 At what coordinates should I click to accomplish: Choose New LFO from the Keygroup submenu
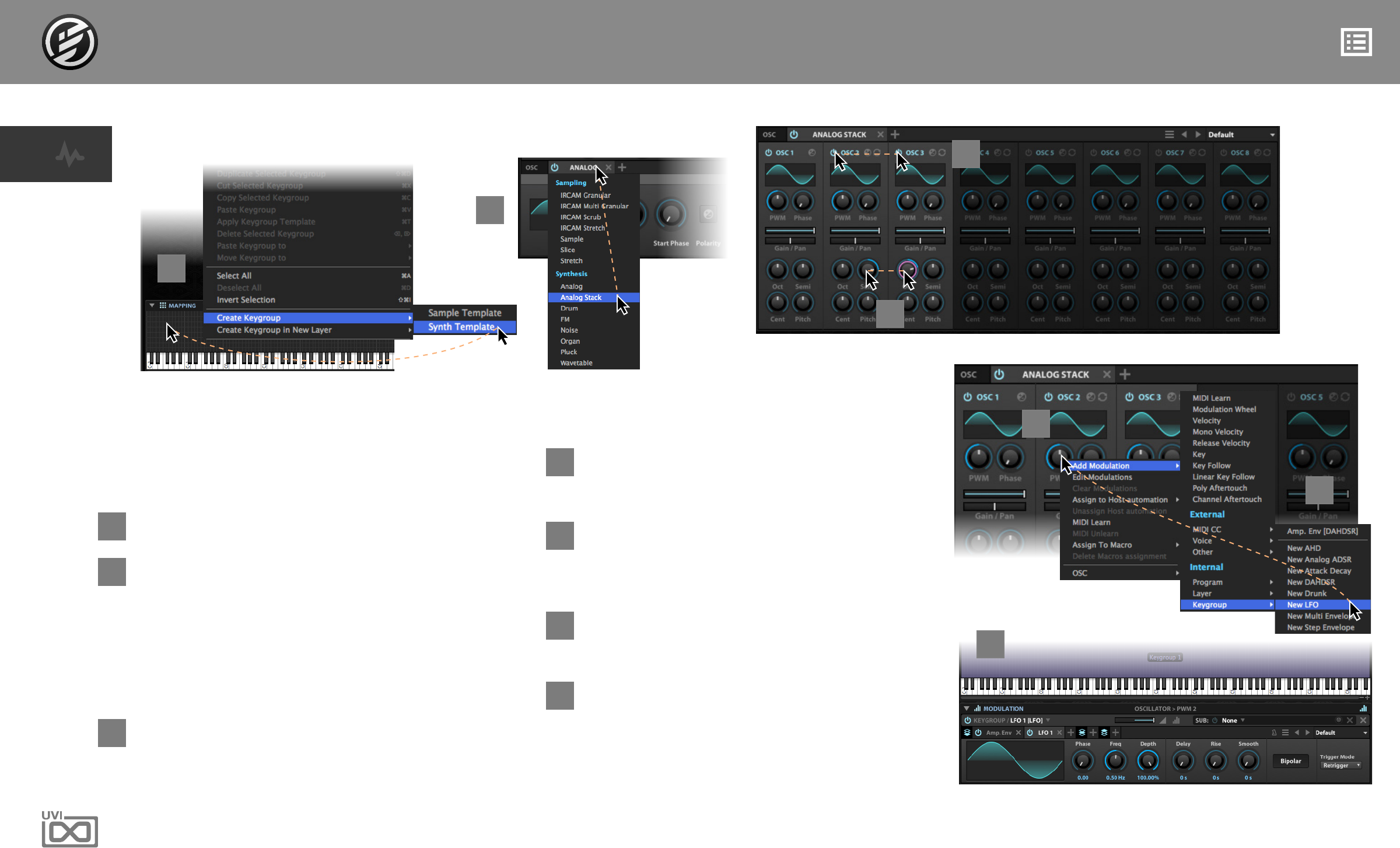(1303, 605)
